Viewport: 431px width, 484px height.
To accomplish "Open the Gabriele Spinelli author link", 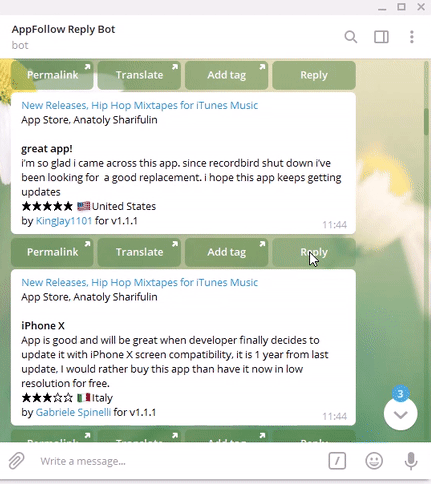I will 73,412.
